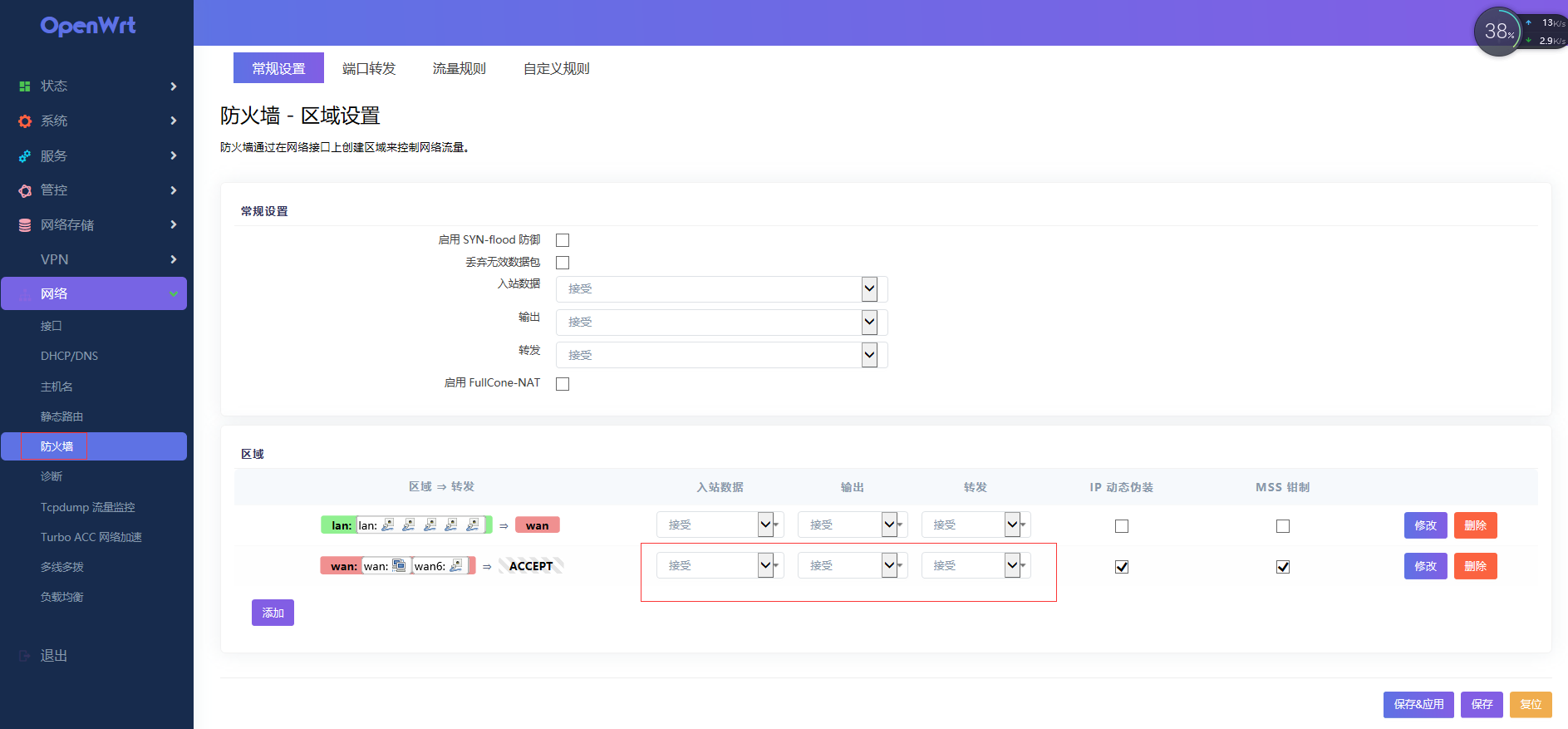Open the general forward policy dropdown
The height and width of the screenshot is (729, 1568).
point(720,355)
